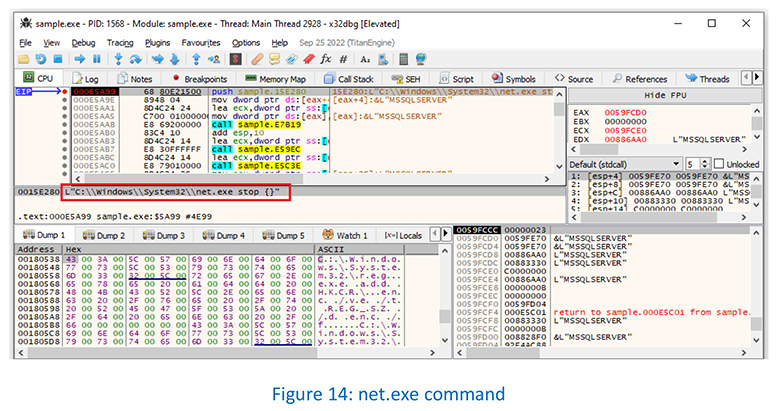Open the Patches dialog bandage icon

[x=257, y=59]
